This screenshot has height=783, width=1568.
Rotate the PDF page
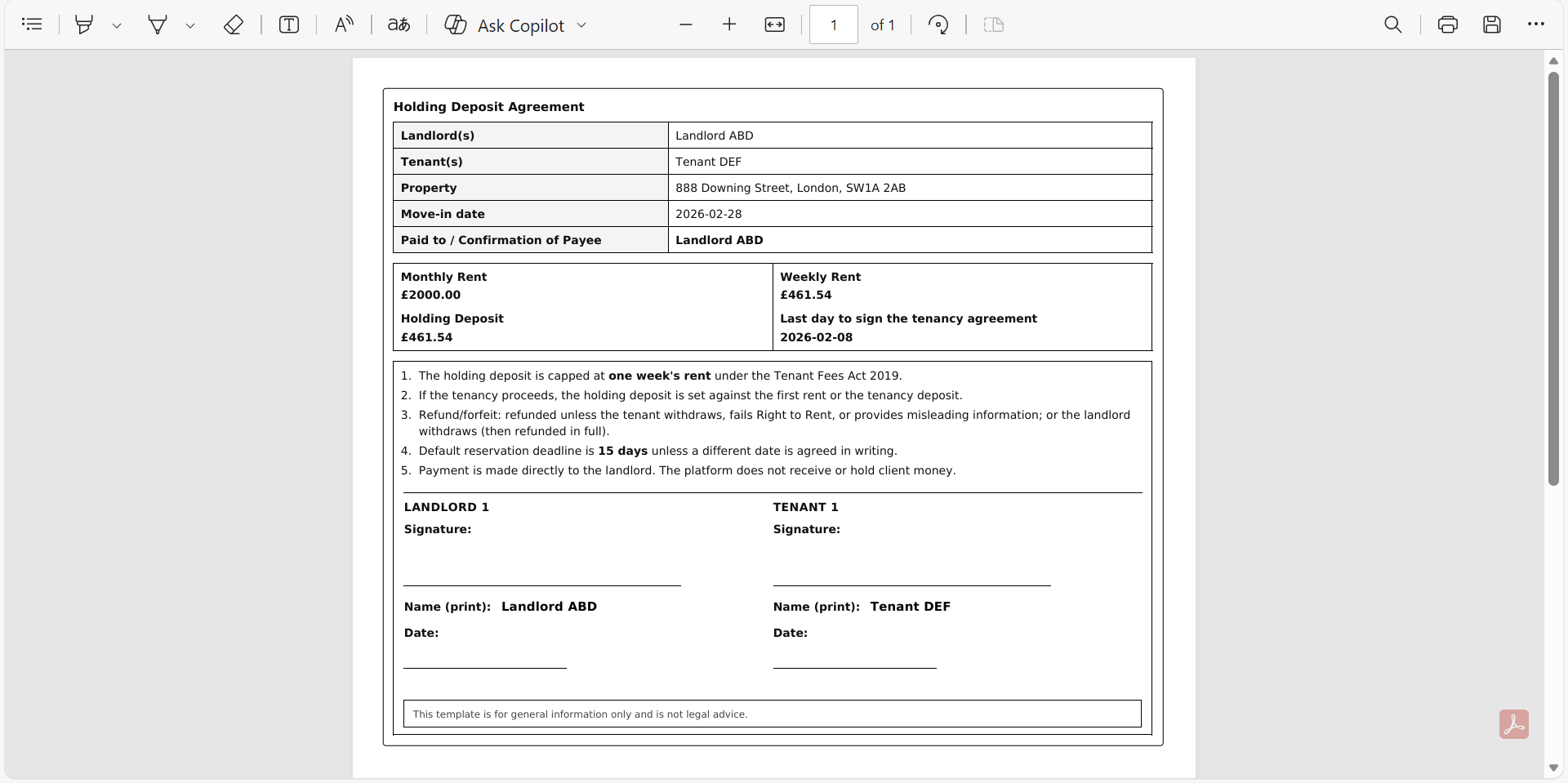pyautogui.click(x=938, y=24)
